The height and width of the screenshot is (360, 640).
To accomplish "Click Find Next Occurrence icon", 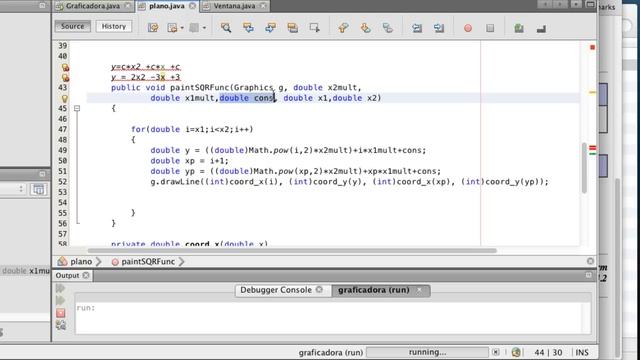I will click(270, 28).
